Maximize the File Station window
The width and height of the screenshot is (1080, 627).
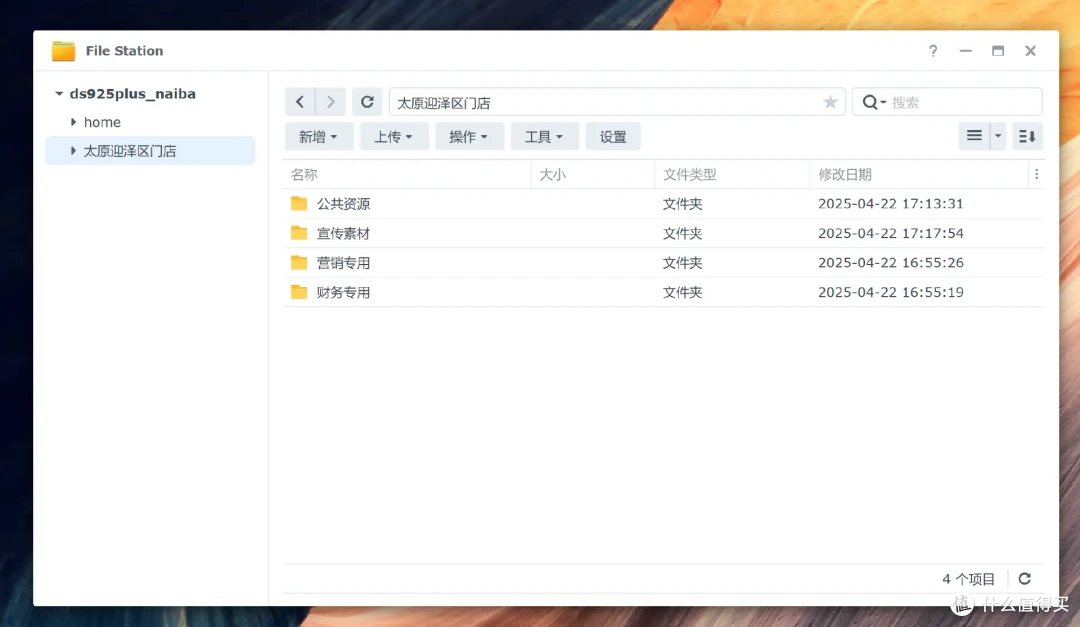point(998,51)
